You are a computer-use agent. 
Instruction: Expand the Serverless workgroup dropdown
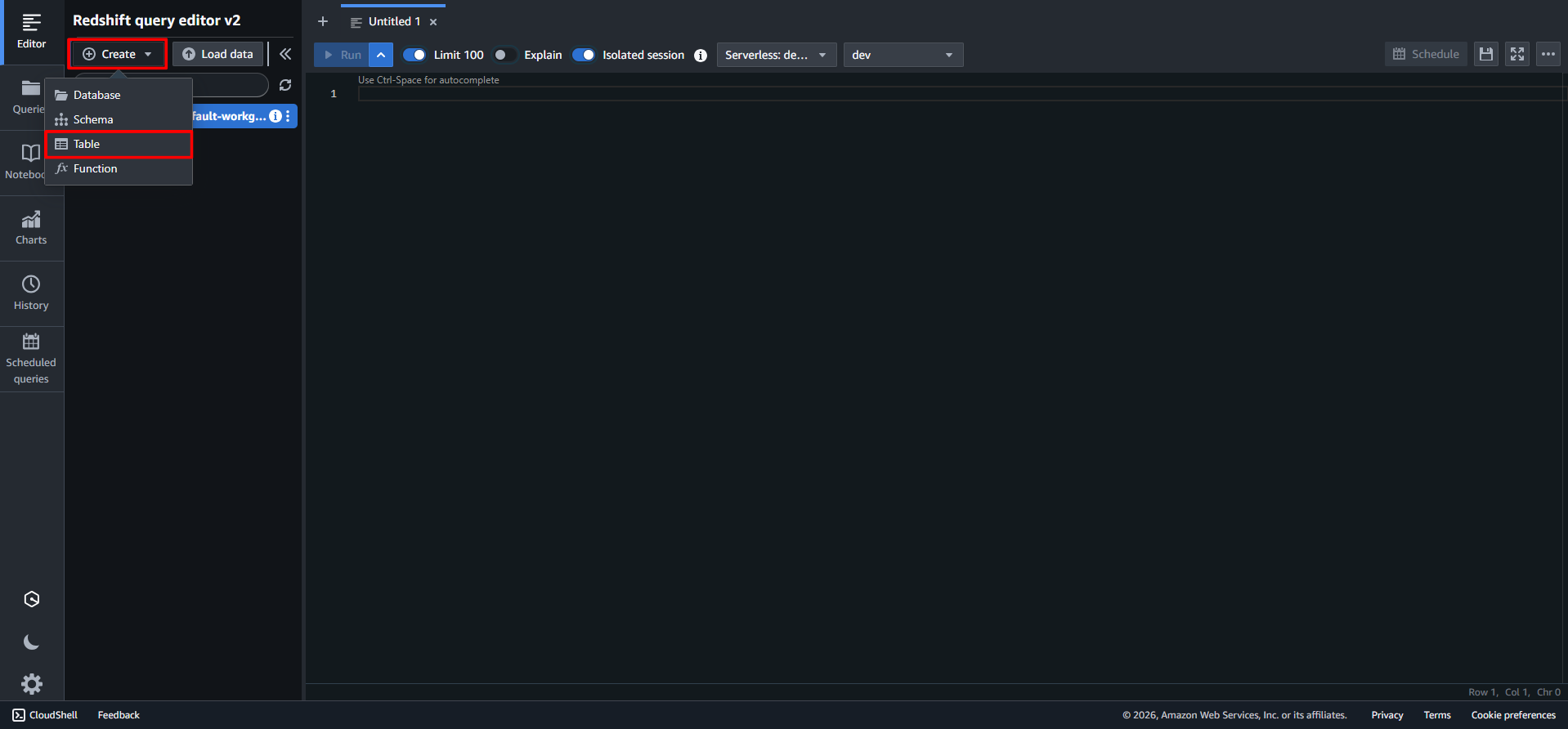pyautogui.click(x=776, y=55)
